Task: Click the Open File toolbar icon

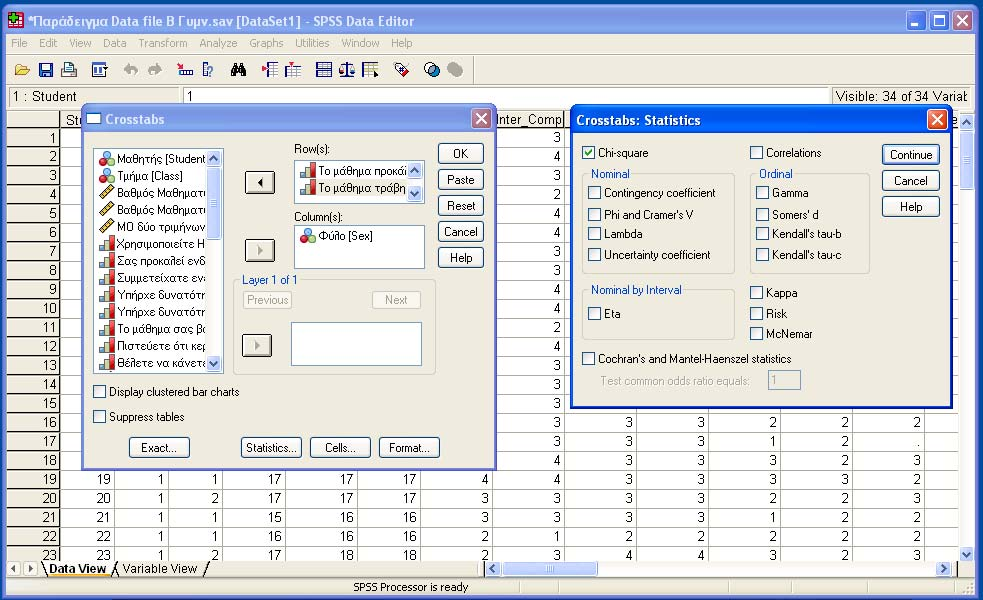Action: (x=22, y=70)
